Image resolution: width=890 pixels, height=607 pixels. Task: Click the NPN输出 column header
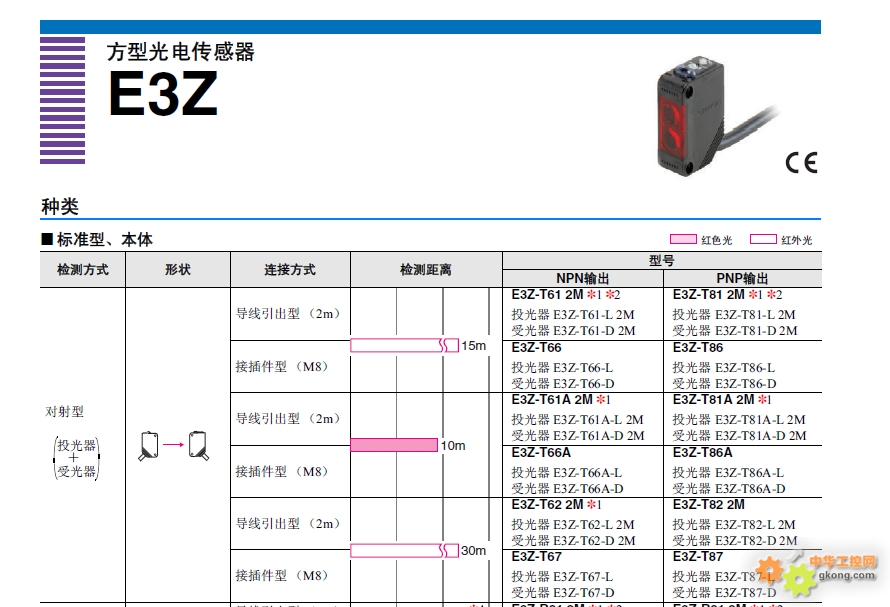[x=583, y=278]
